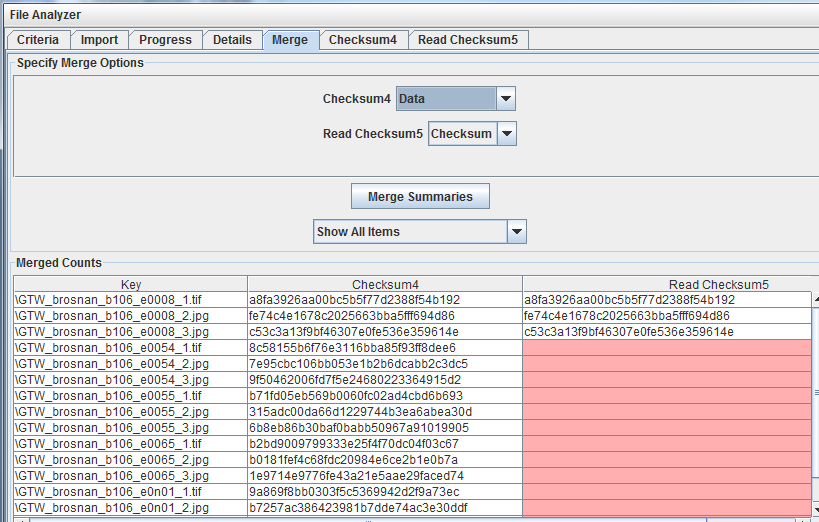Select the GTW_brosnan_b106_e0n01_1.tif row

[x=130, y=491]
